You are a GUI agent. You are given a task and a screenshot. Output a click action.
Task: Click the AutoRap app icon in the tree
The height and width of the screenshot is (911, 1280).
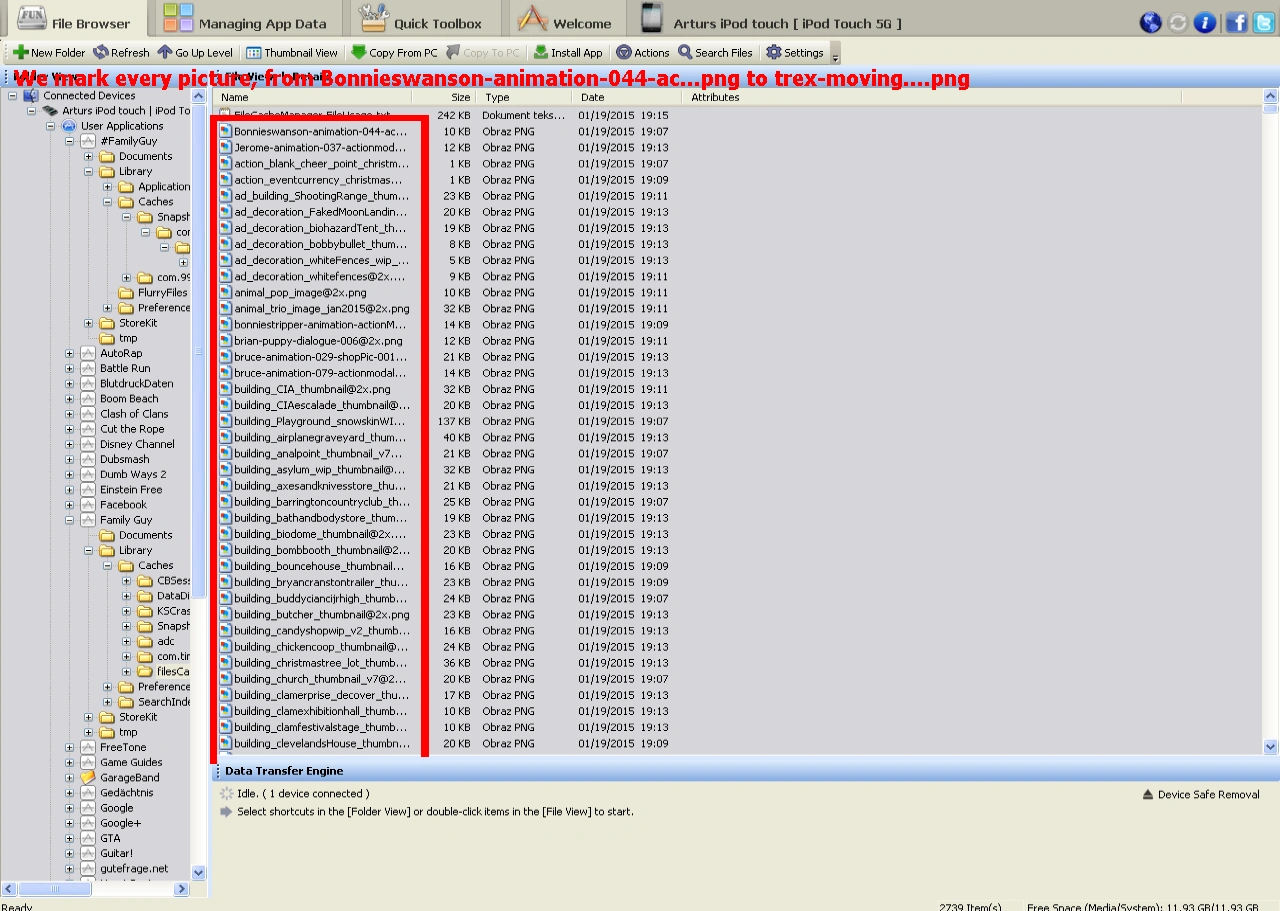[x=88, y=353]
